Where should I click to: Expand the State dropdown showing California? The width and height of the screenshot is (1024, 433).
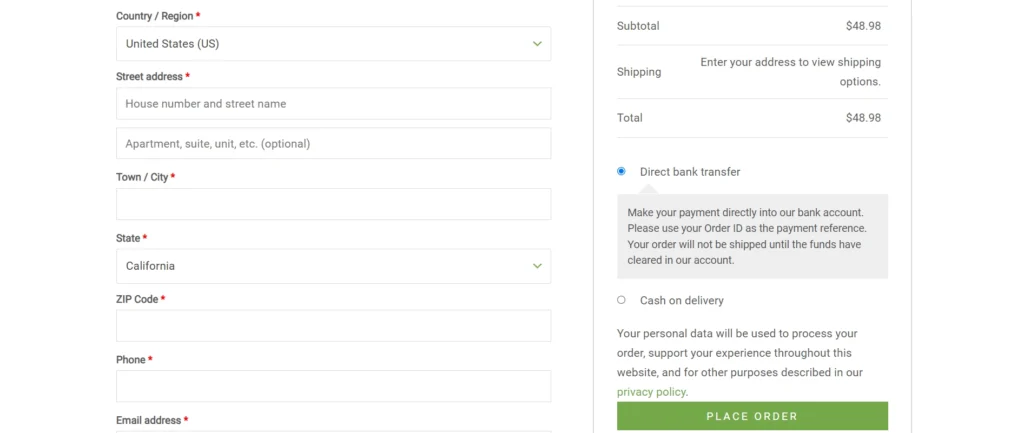click(x=320, y=266)
